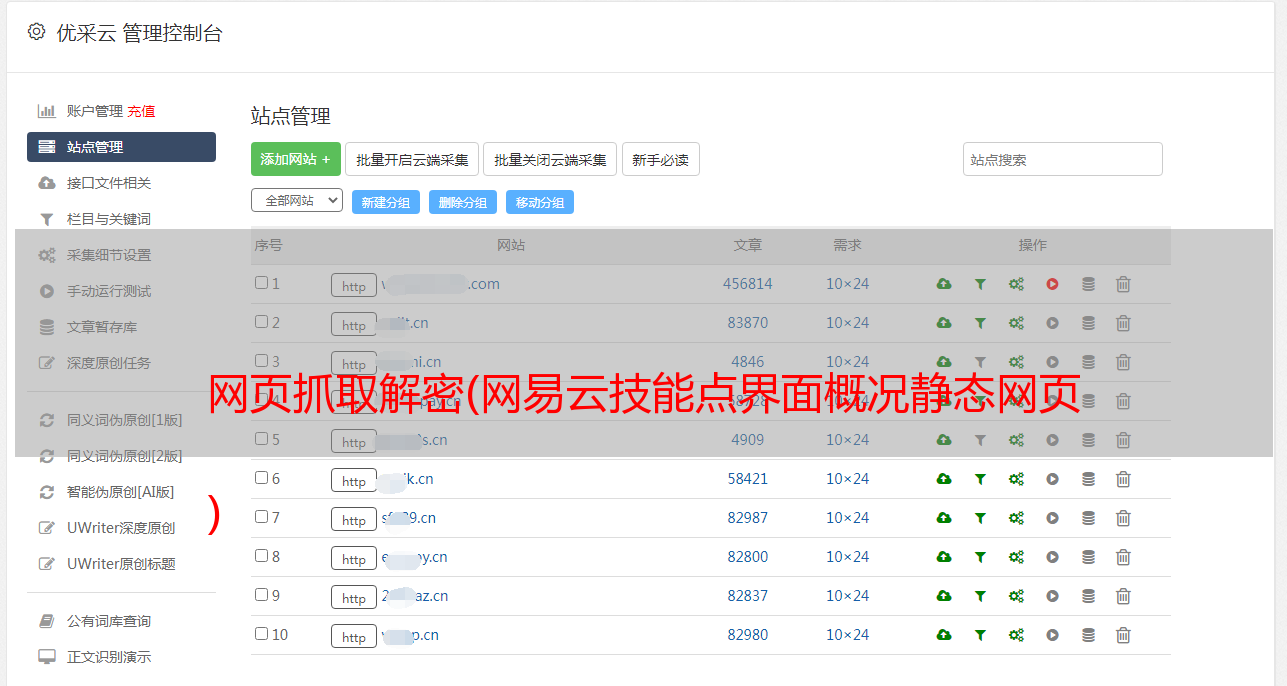Viewport: 1287px width, 686px height.
Task: Click 批量开启云端采集 button
Action: pyautogui.click(x=412, y=159)
